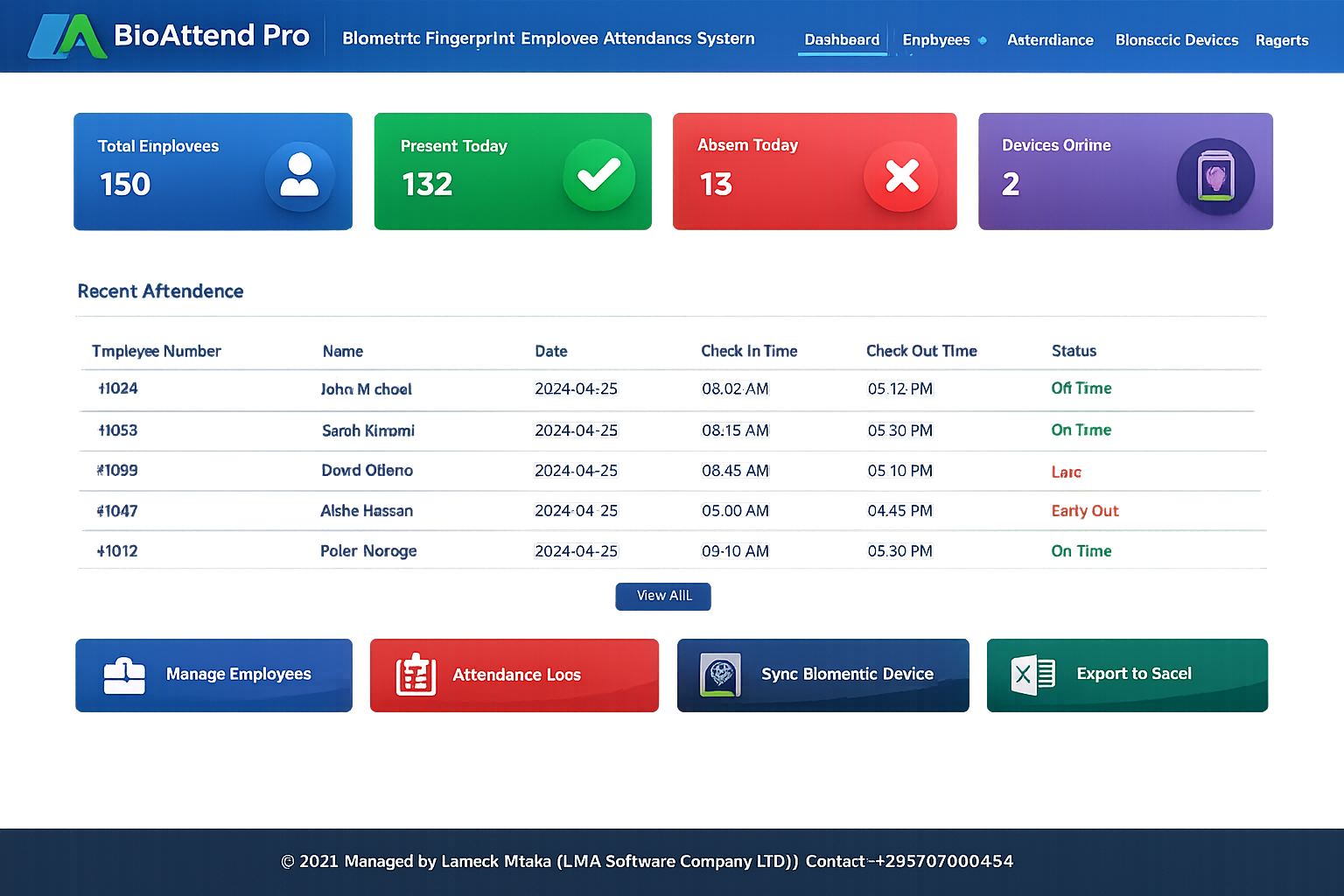Select the Devices Online 2 card
Viewport: 1344px width, 896px height.
click(x=1125, y=171)
